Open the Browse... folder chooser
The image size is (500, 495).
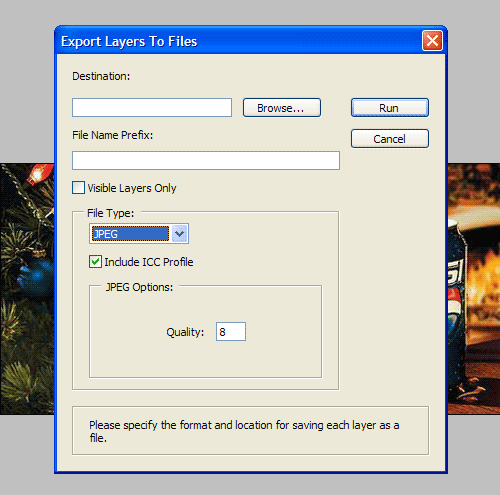coord(282,107)
